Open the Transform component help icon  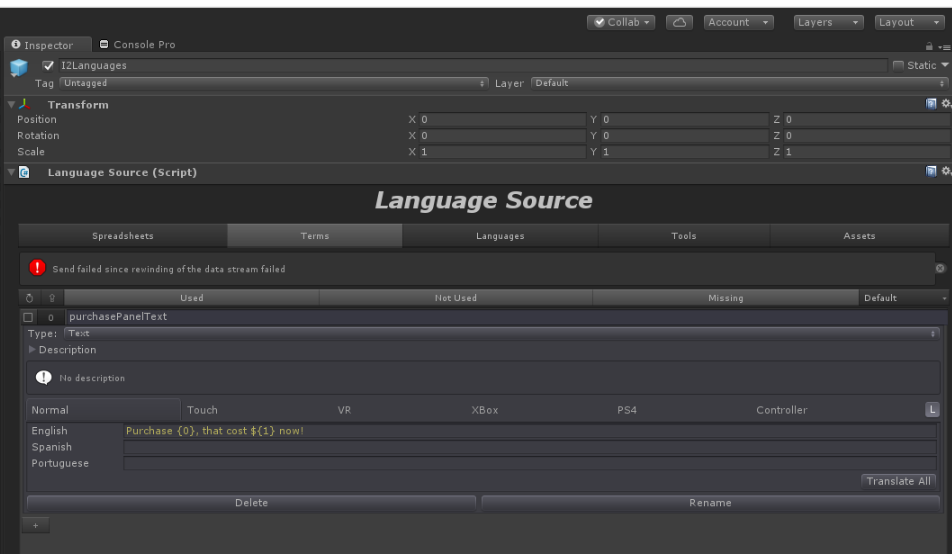(x=931, y=104)
